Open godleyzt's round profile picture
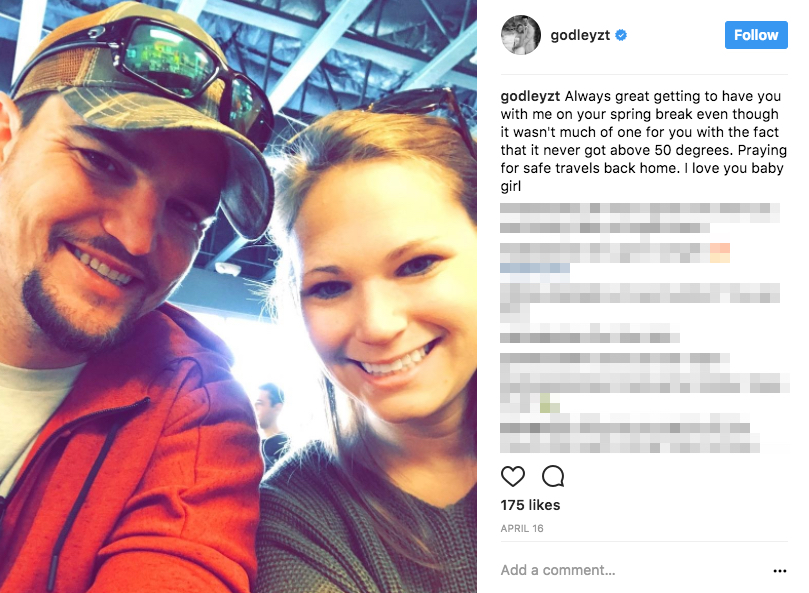809x593 pixels. (521, 35)
